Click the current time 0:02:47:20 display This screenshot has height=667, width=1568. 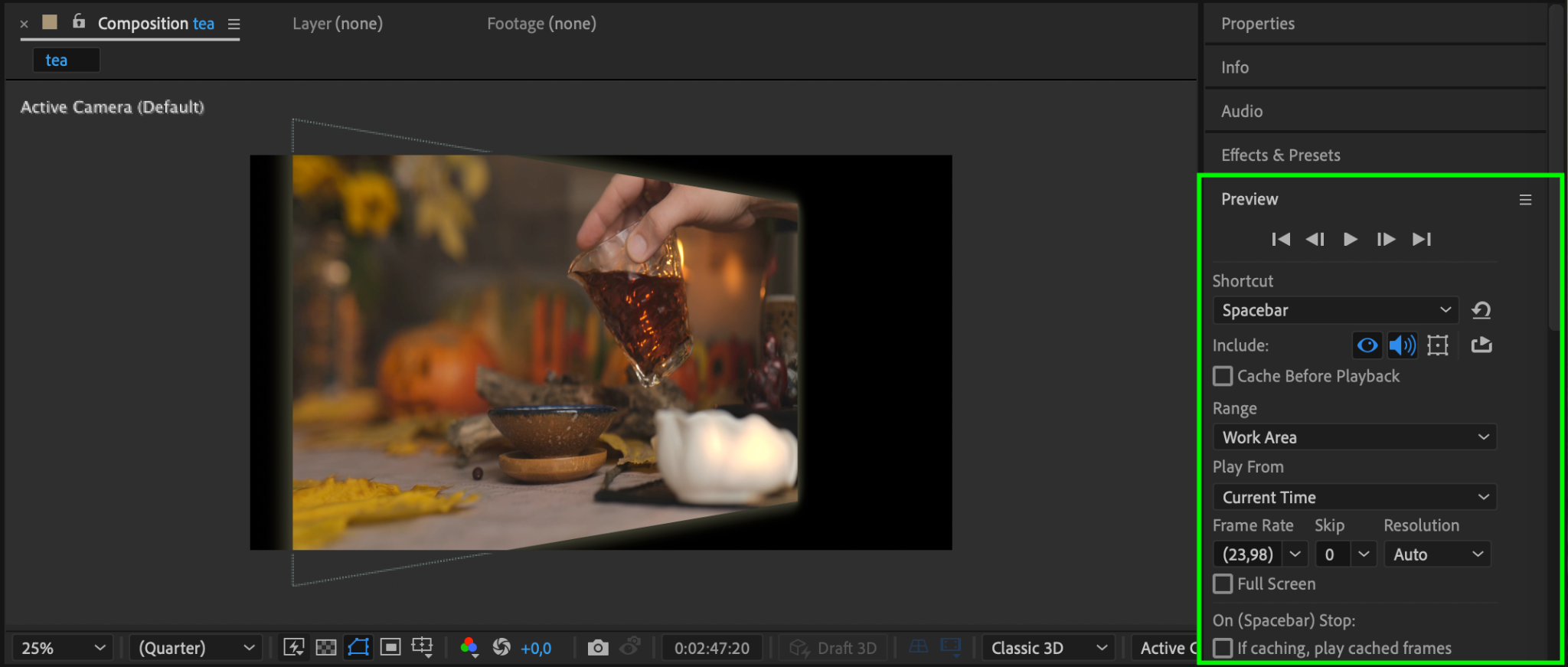pos(711,648)
